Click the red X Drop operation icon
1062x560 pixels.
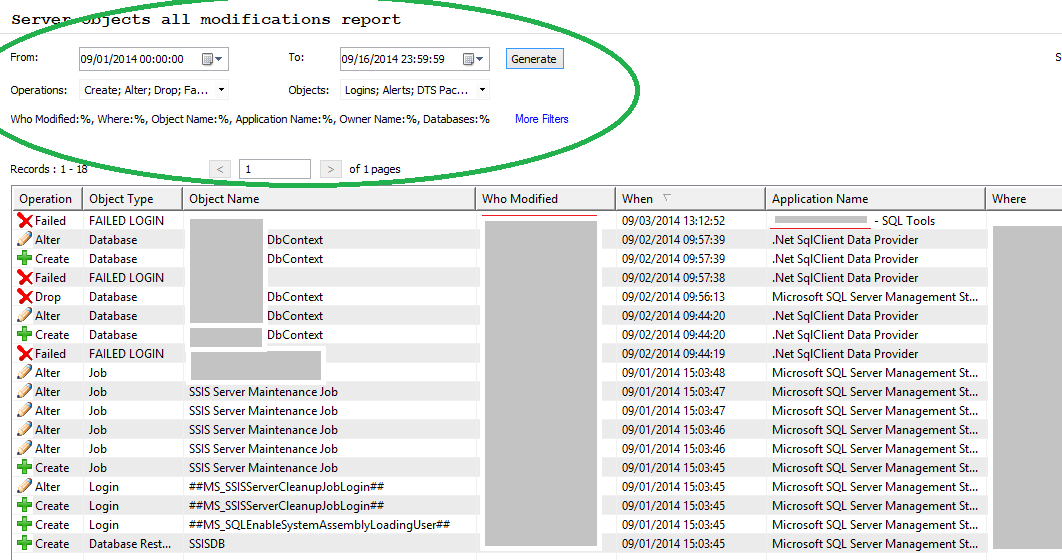(25, 297)
